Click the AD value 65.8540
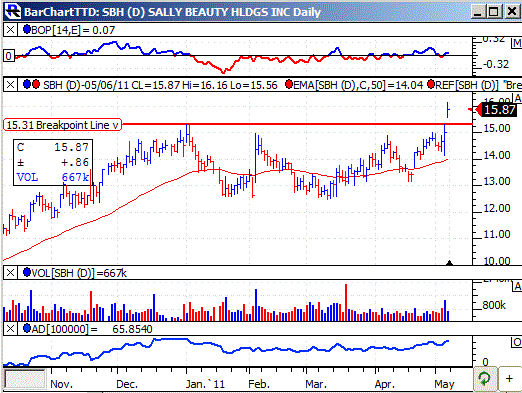The width and height of the screenshot is (522, 393). point(132,329)
